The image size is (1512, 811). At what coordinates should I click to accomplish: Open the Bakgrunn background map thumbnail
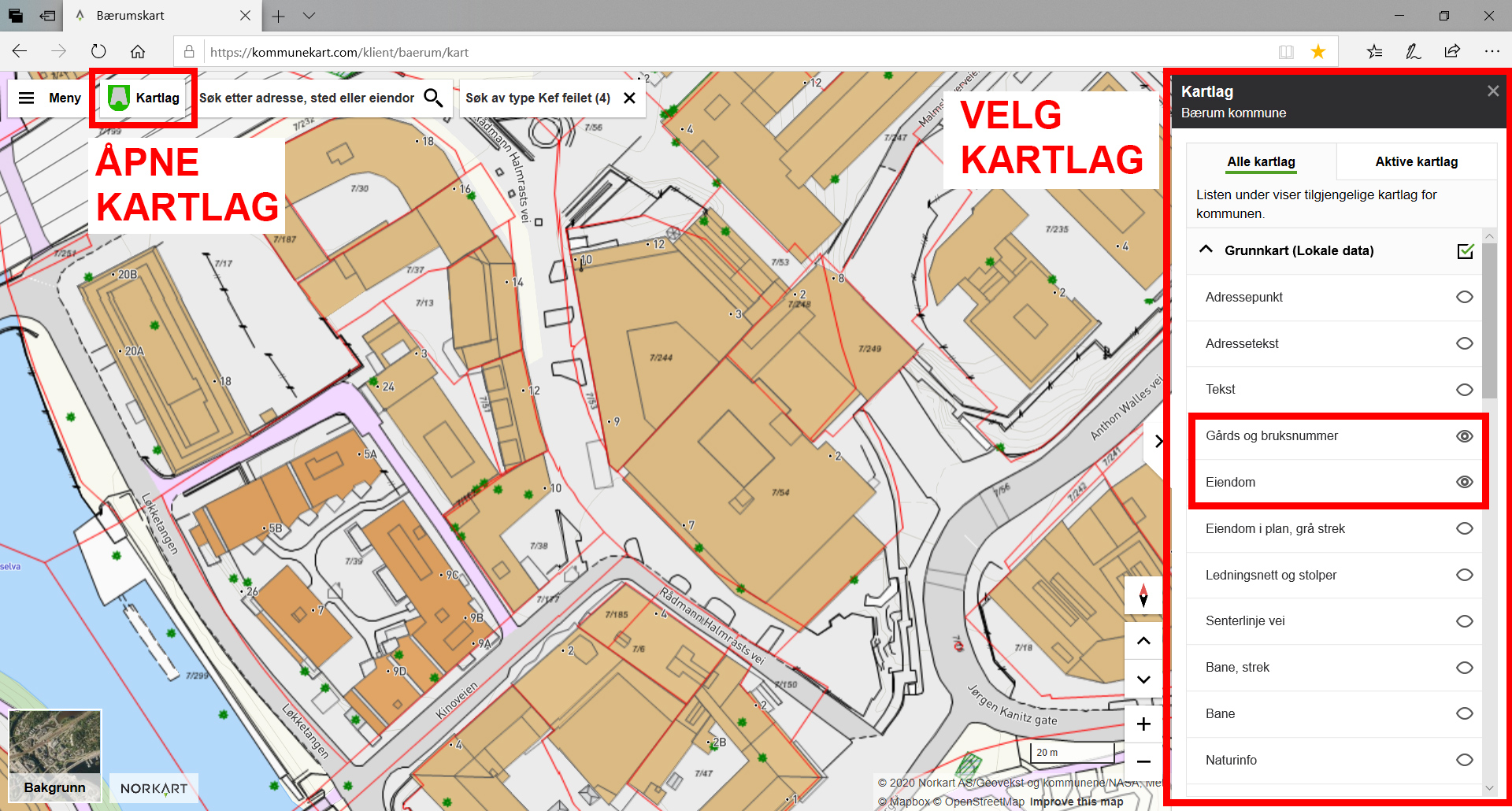[55, 756]
